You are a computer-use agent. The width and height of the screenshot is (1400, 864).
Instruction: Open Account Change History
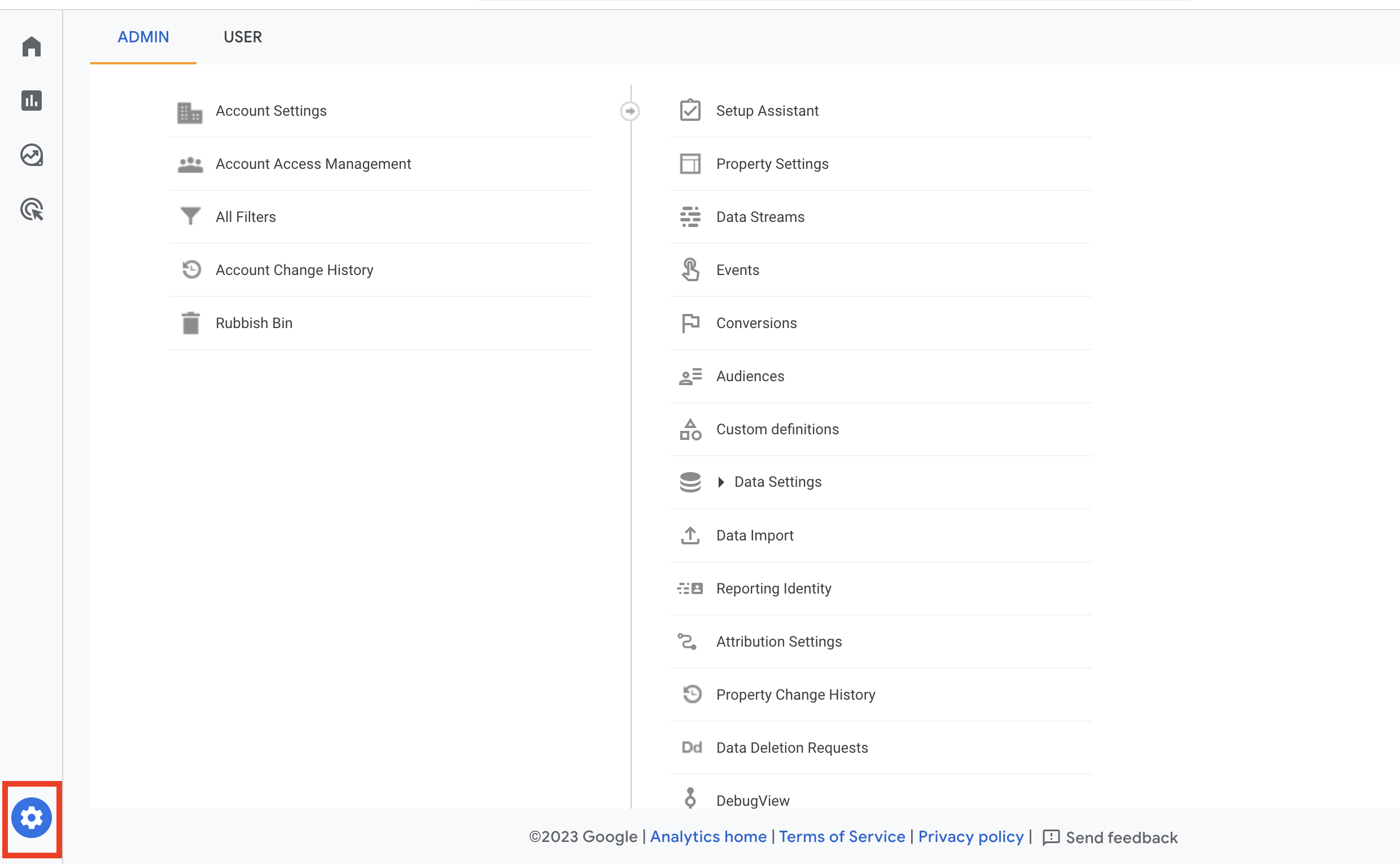coord(294,270)
